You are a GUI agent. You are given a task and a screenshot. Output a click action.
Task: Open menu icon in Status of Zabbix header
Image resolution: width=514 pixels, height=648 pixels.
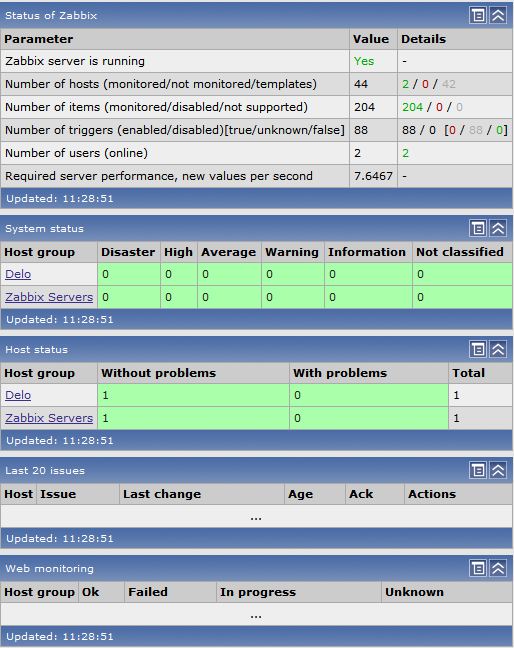pos(478,16)
